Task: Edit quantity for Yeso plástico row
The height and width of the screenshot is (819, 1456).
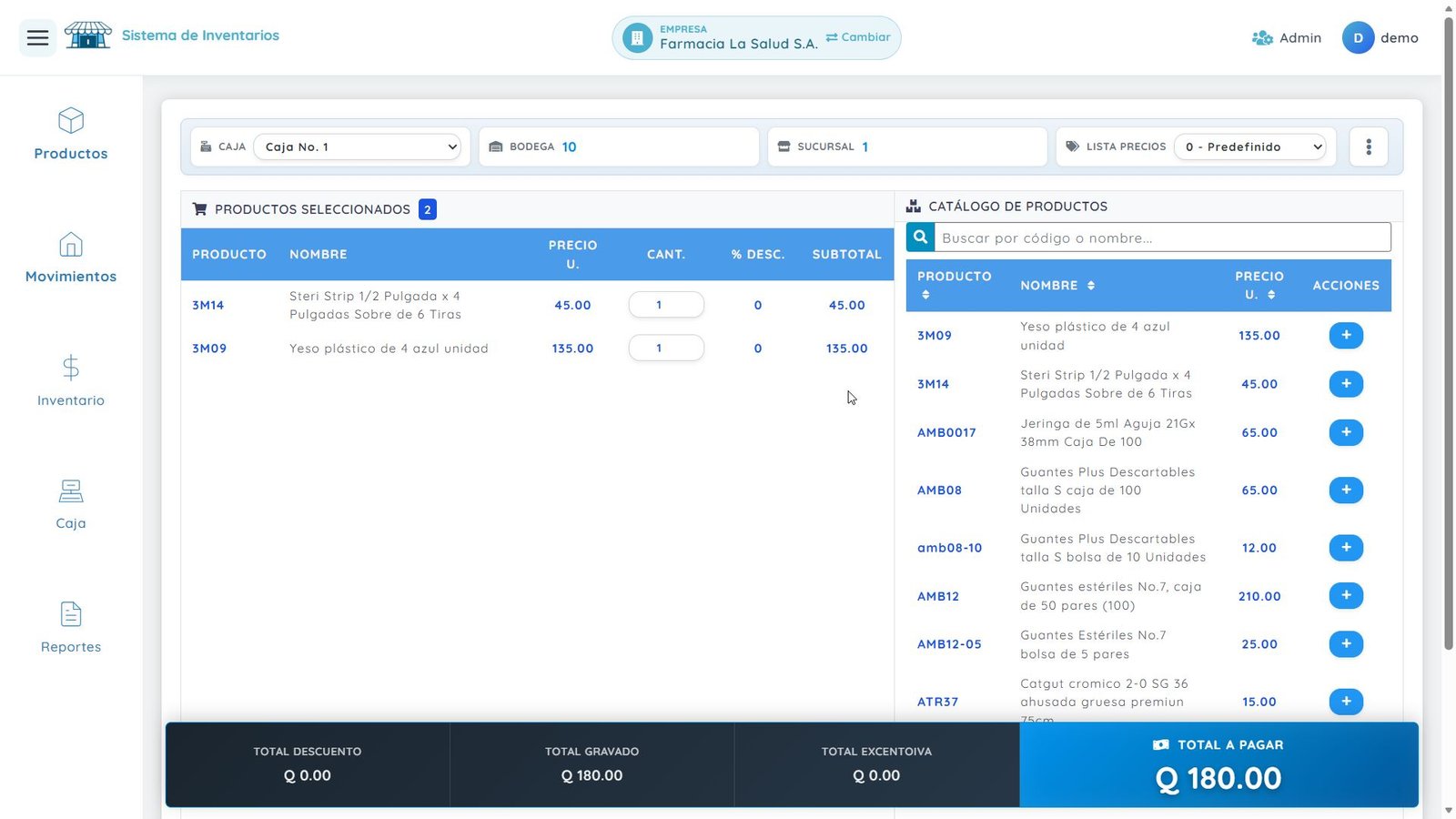Action: coord(666,348)
